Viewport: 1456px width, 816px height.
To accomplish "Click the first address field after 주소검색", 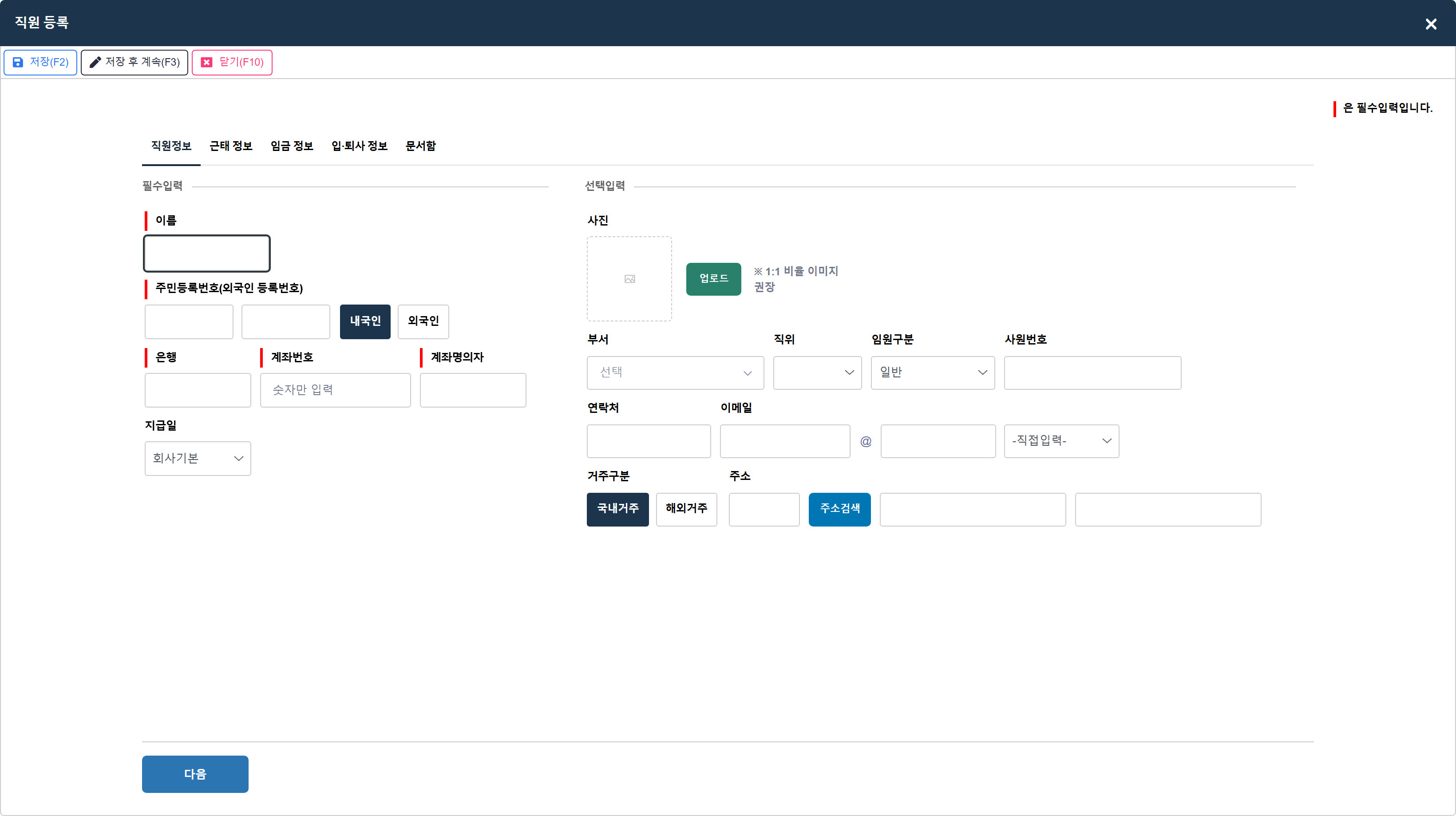I will tap(972, 509).
